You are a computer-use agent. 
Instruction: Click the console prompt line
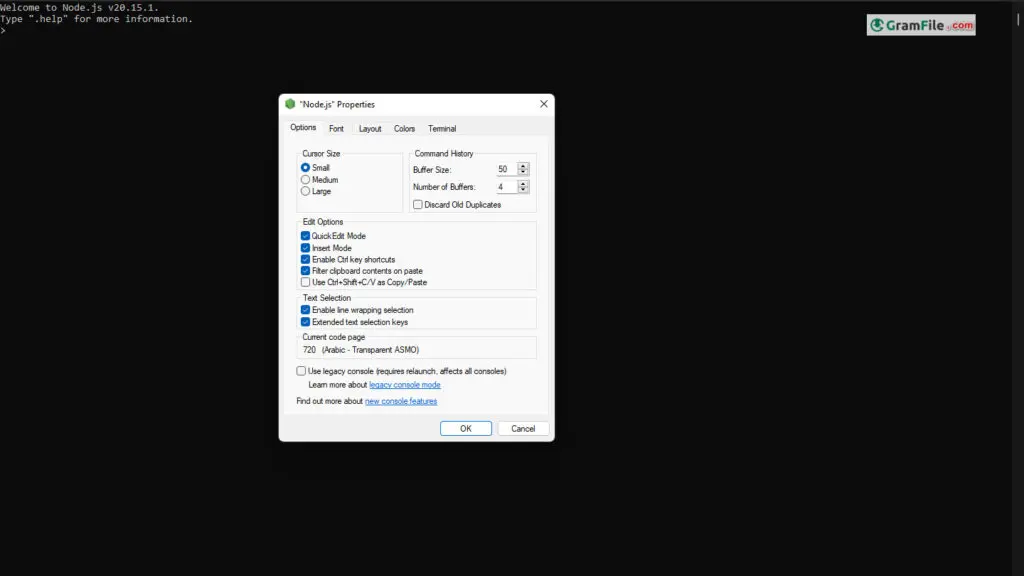3,31
